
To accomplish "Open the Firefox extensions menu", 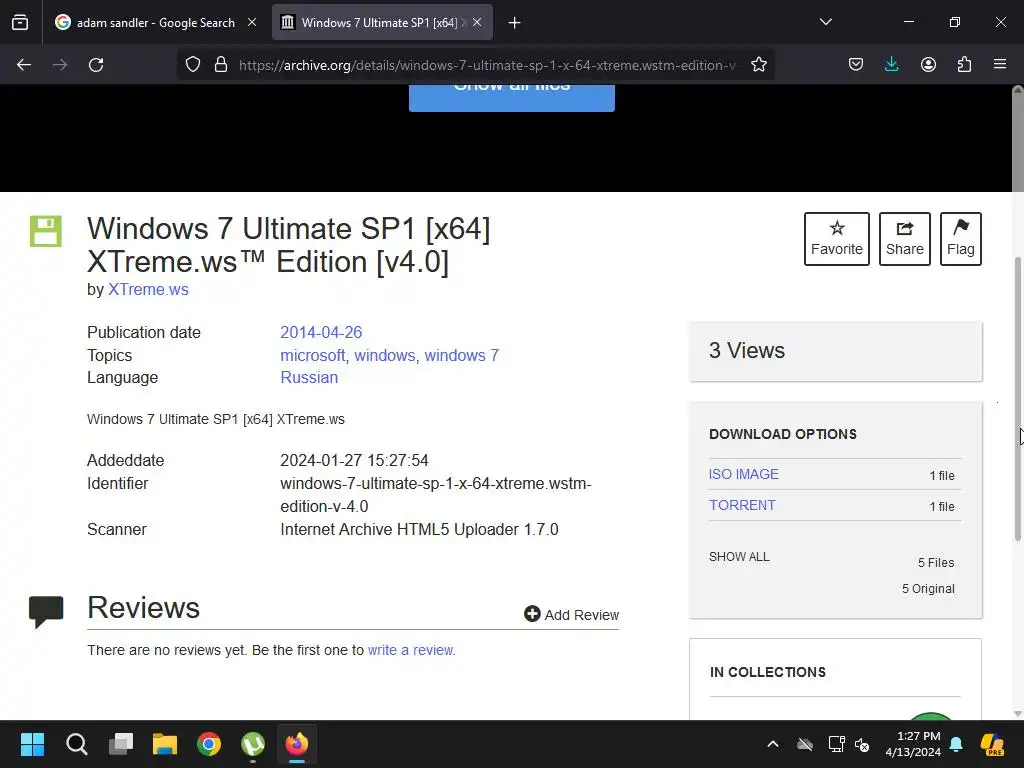I will [964, 65].
